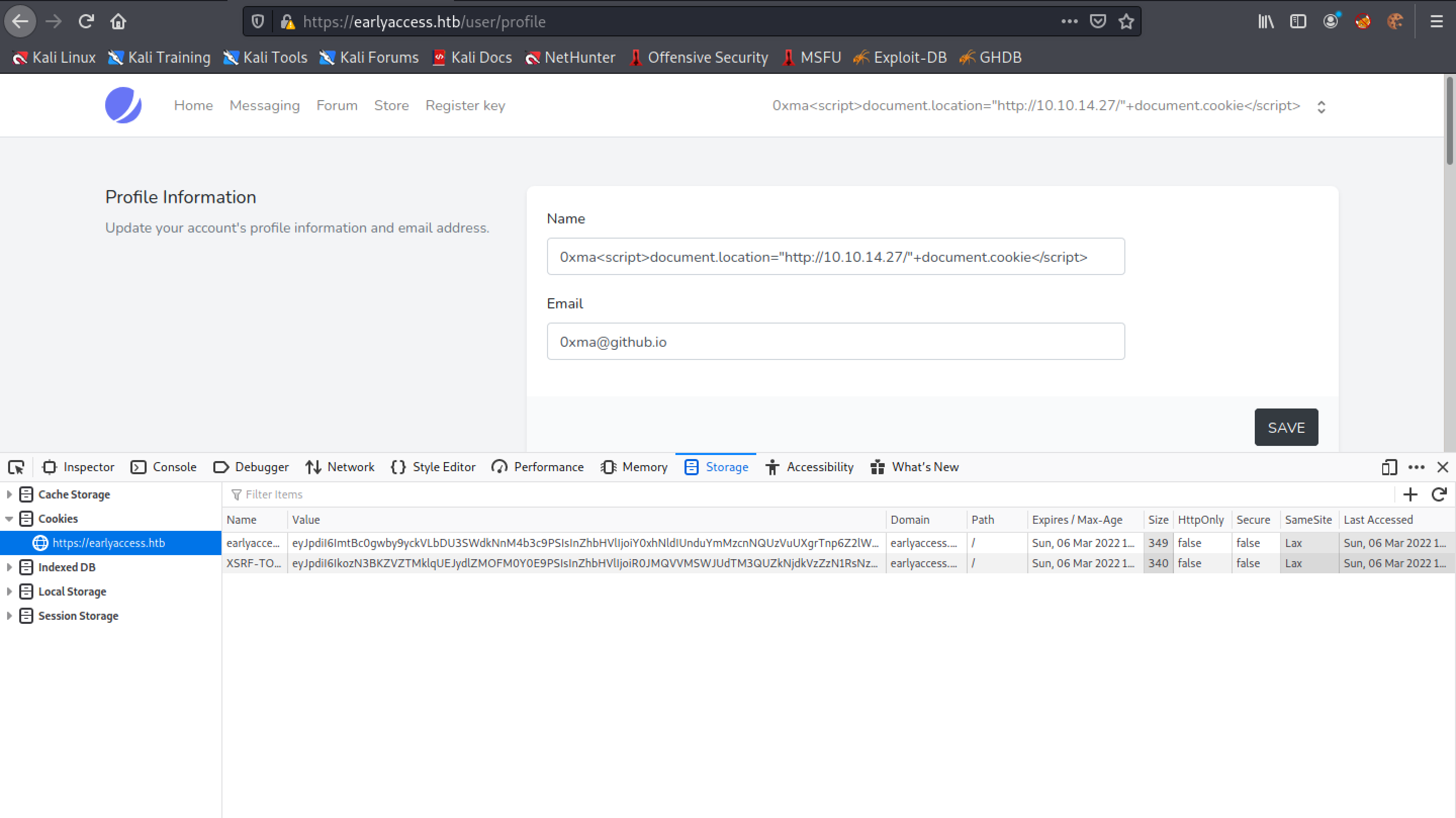Viewport: 1456px width, 818px height.
Task: Open Exploit-DB bookmark
Action: click(900, 58)
